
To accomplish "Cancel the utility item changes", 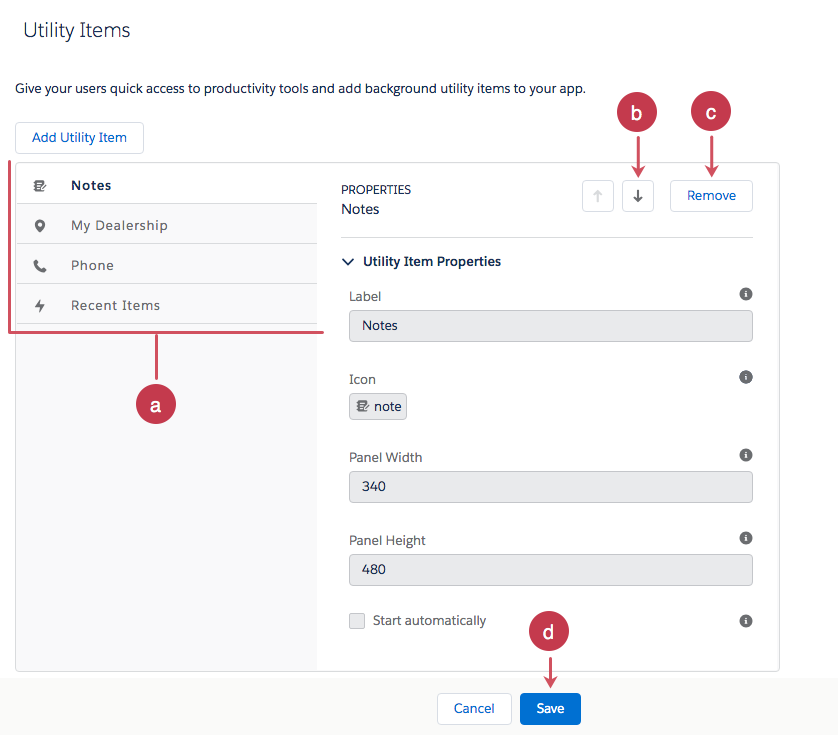I will coord(474,709).
